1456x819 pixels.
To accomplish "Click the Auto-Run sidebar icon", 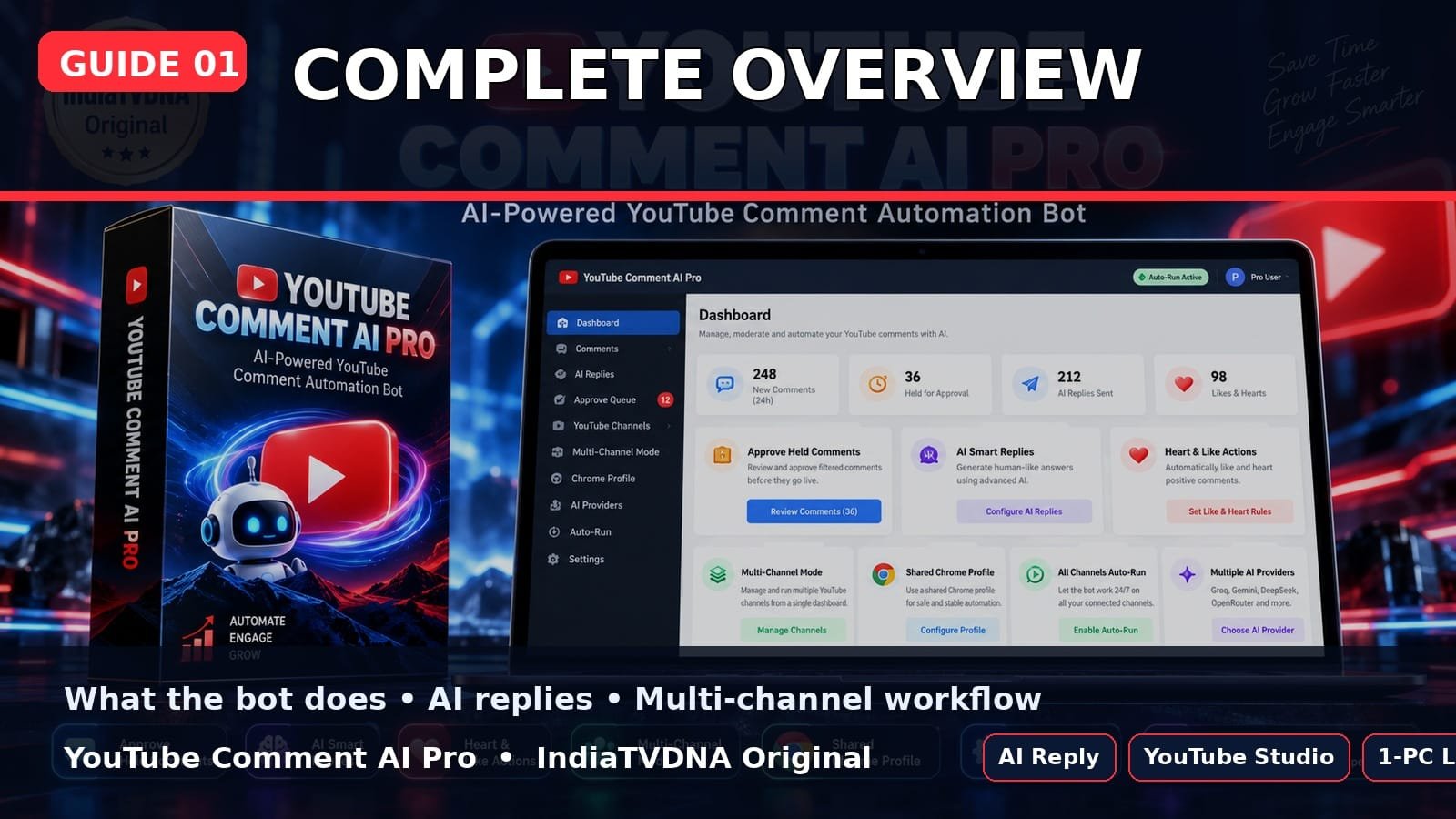I will [554, 532].
